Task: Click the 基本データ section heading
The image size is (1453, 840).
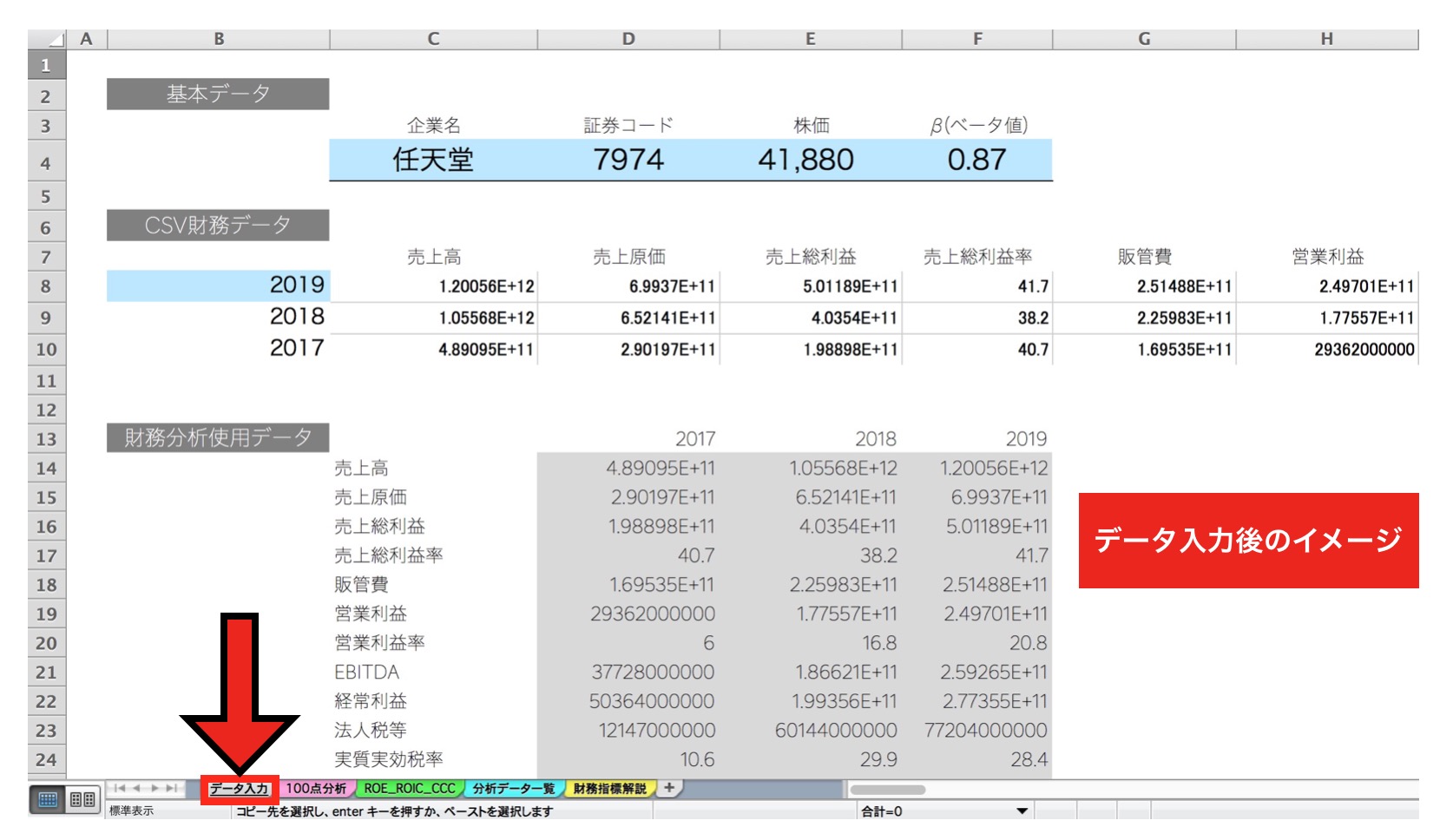Action: pos(218,94)
